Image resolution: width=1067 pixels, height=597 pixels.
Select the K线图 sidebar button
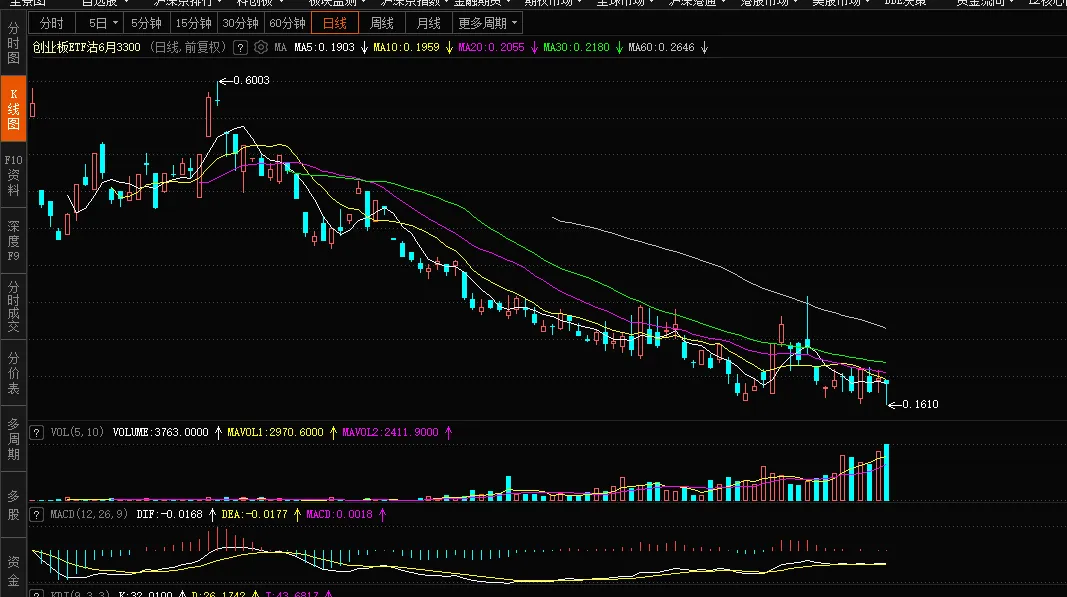13,109
